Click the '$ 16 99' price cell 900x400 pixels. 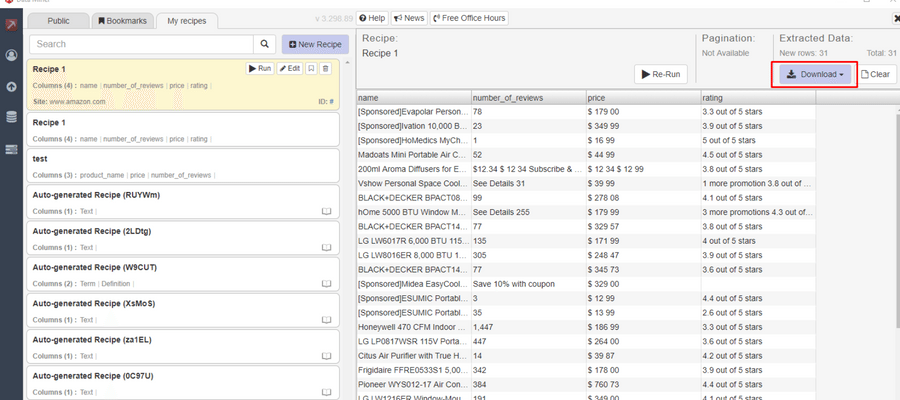pos(643,141)
